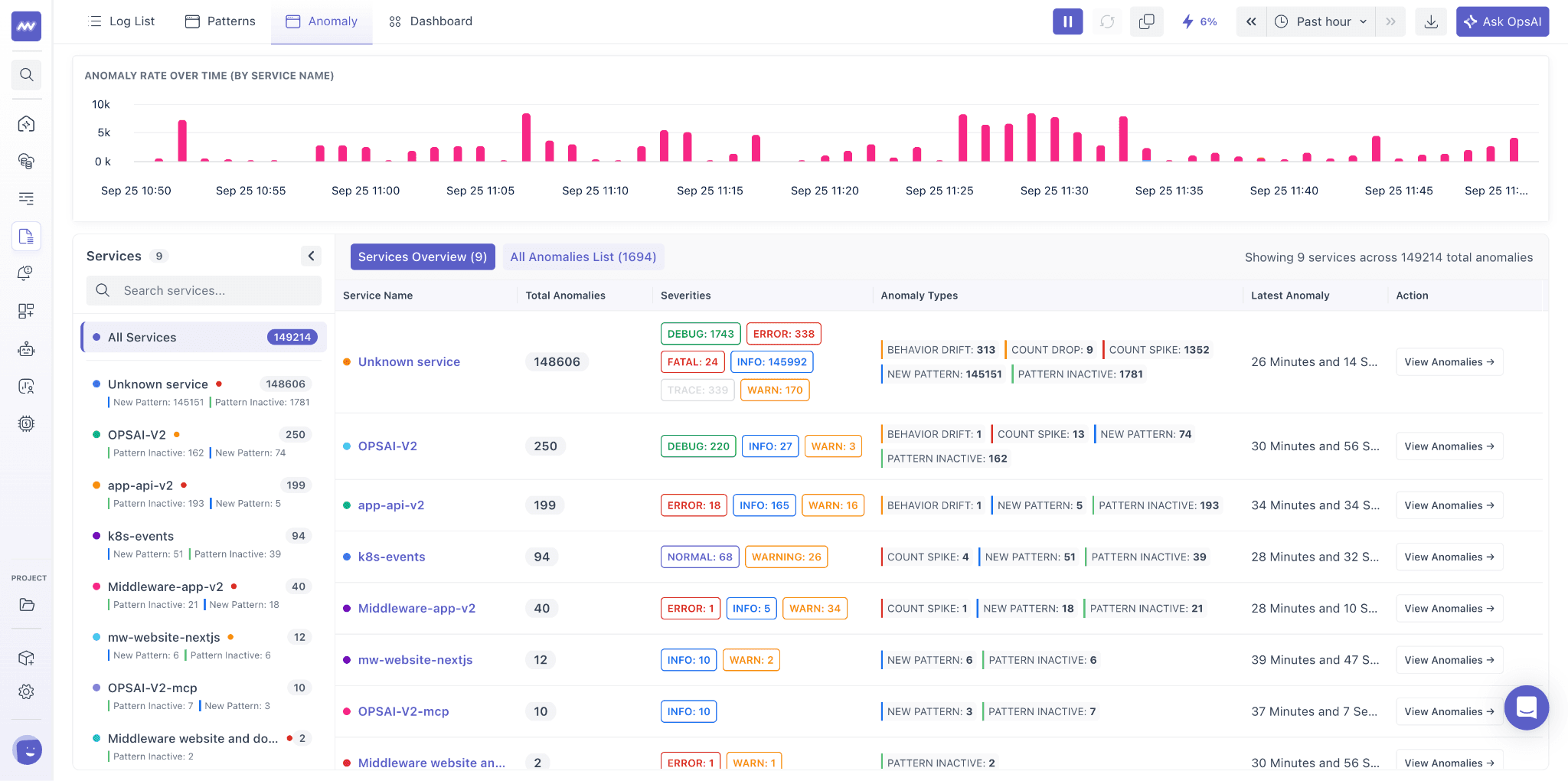Step time range forward with double-right chevron
This screenshot has width=1568, height=781.
pos(1390,21)
